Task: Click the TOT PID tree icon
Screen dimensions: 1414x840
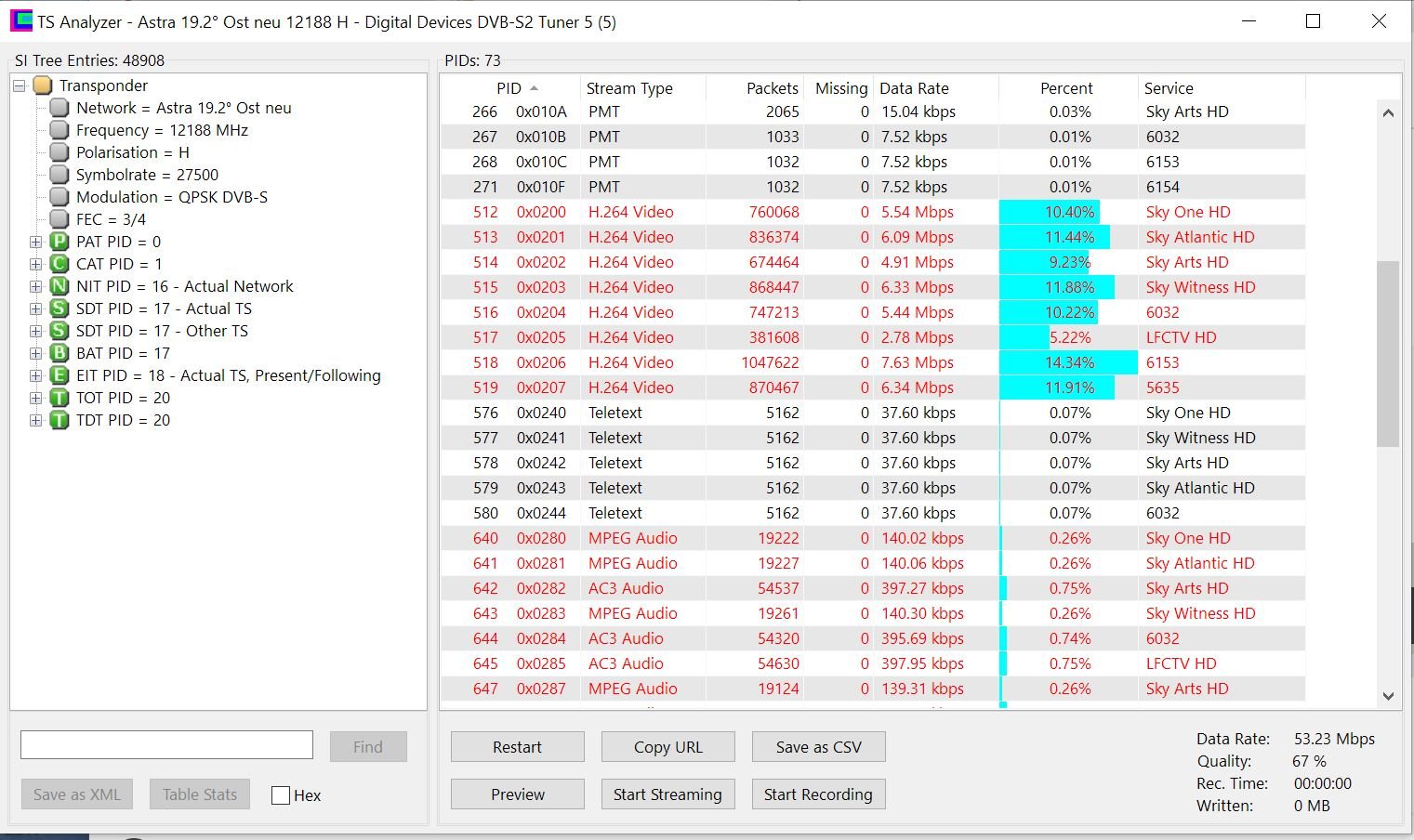Action: (59, 398)
